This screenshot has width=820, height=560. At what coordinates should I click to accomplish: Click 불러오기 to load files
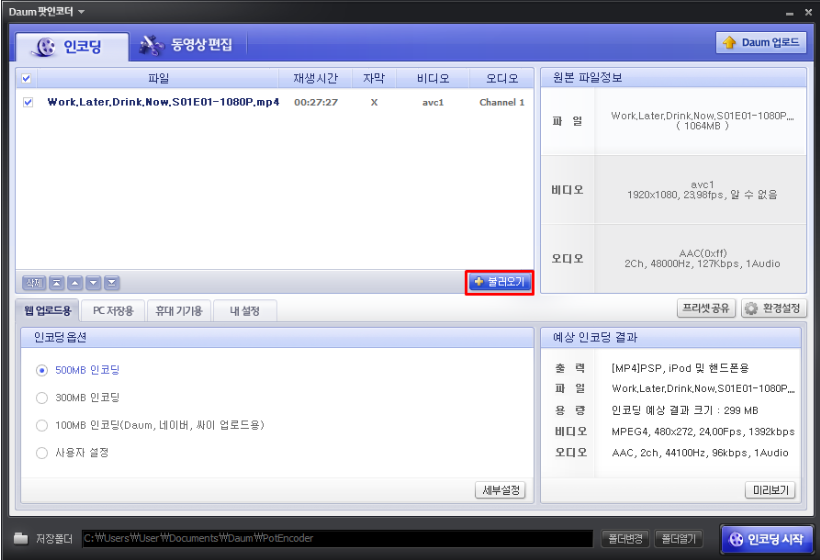(x=499, y=282)
